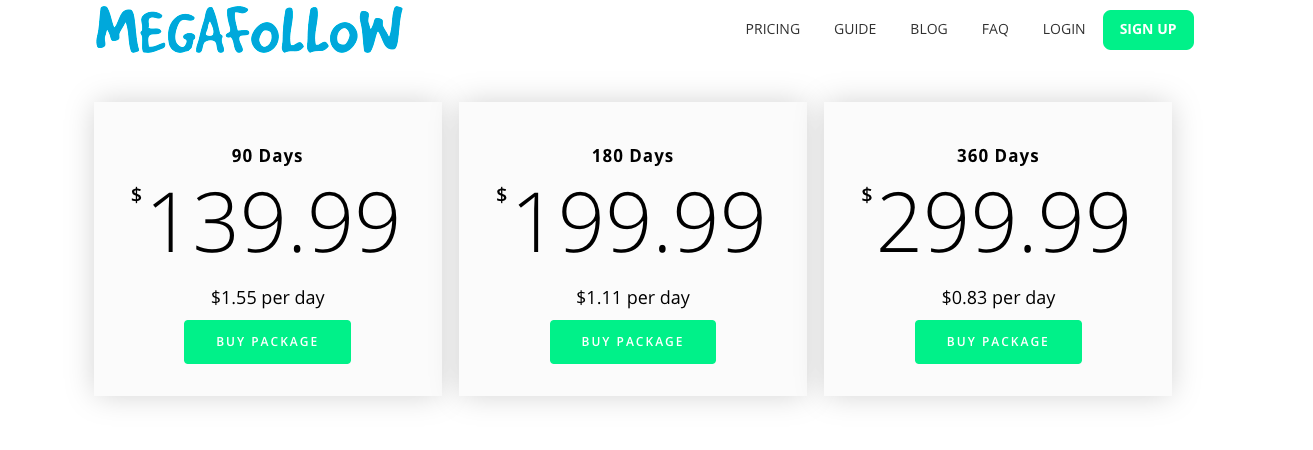The image size is (1313, 450).
Task: Buy the 90 Days package
Action: point(267,342)
